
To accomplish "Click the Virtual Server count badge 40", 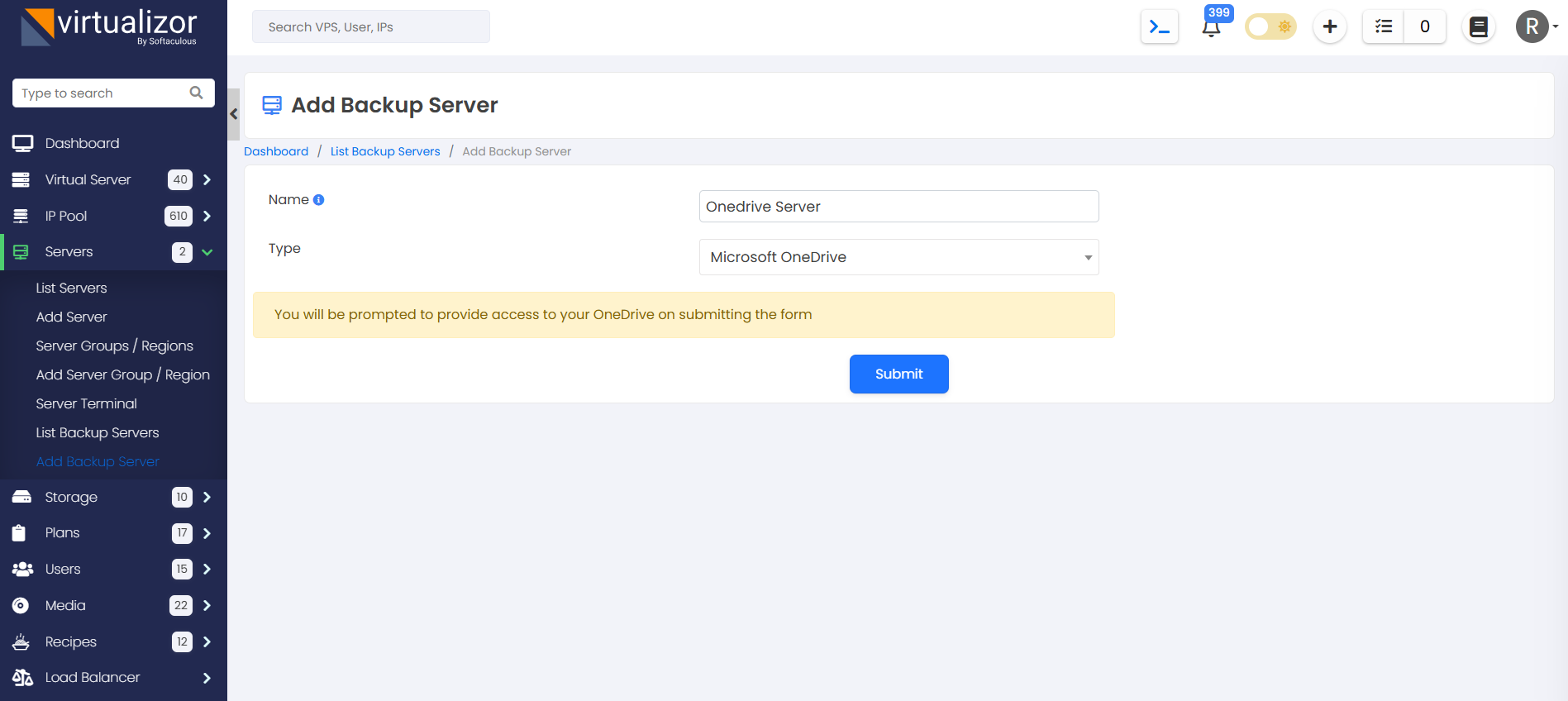I will coord(180,179).
